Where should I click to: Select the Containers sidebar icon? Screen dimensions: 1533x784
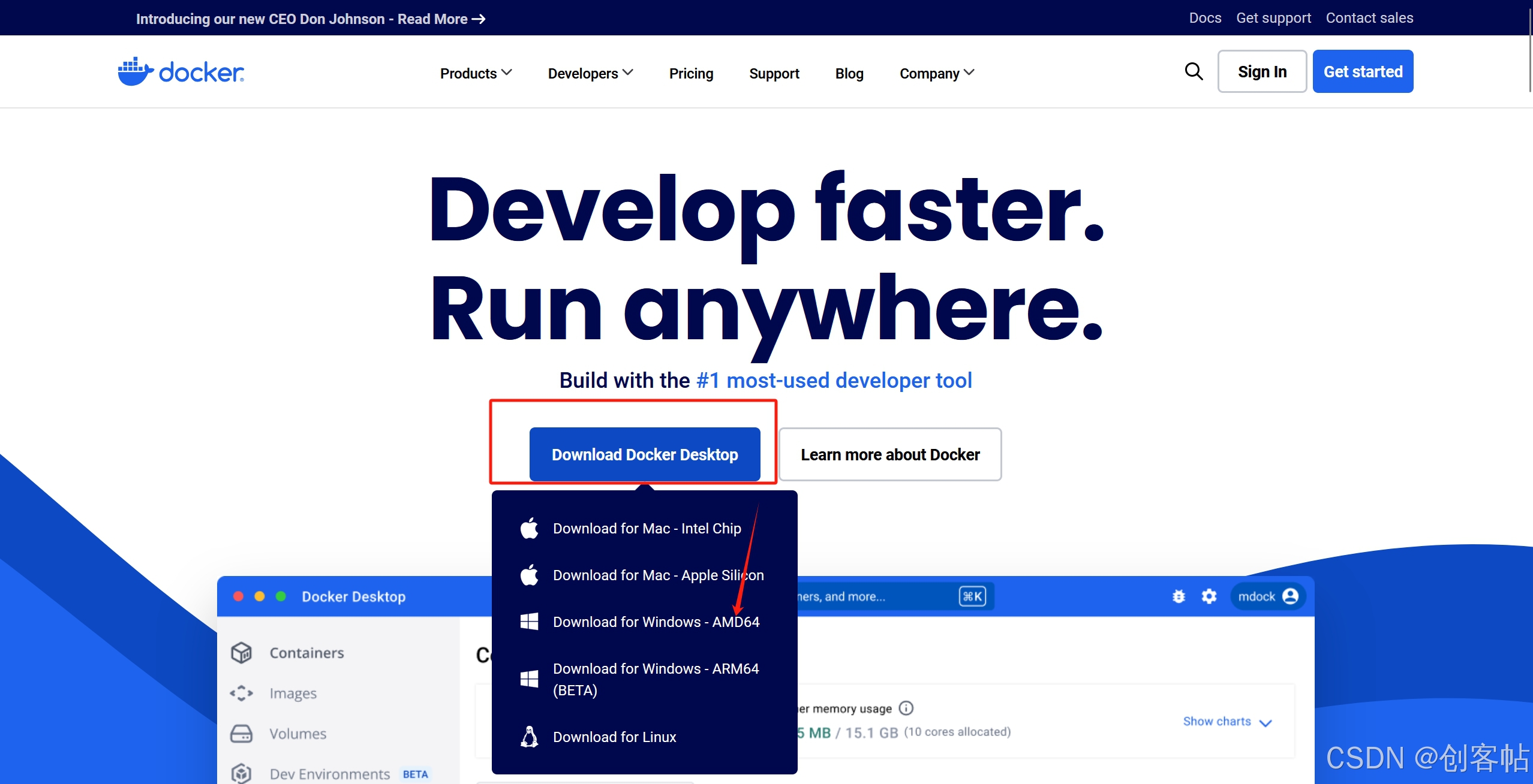click(x=242, y=652)
